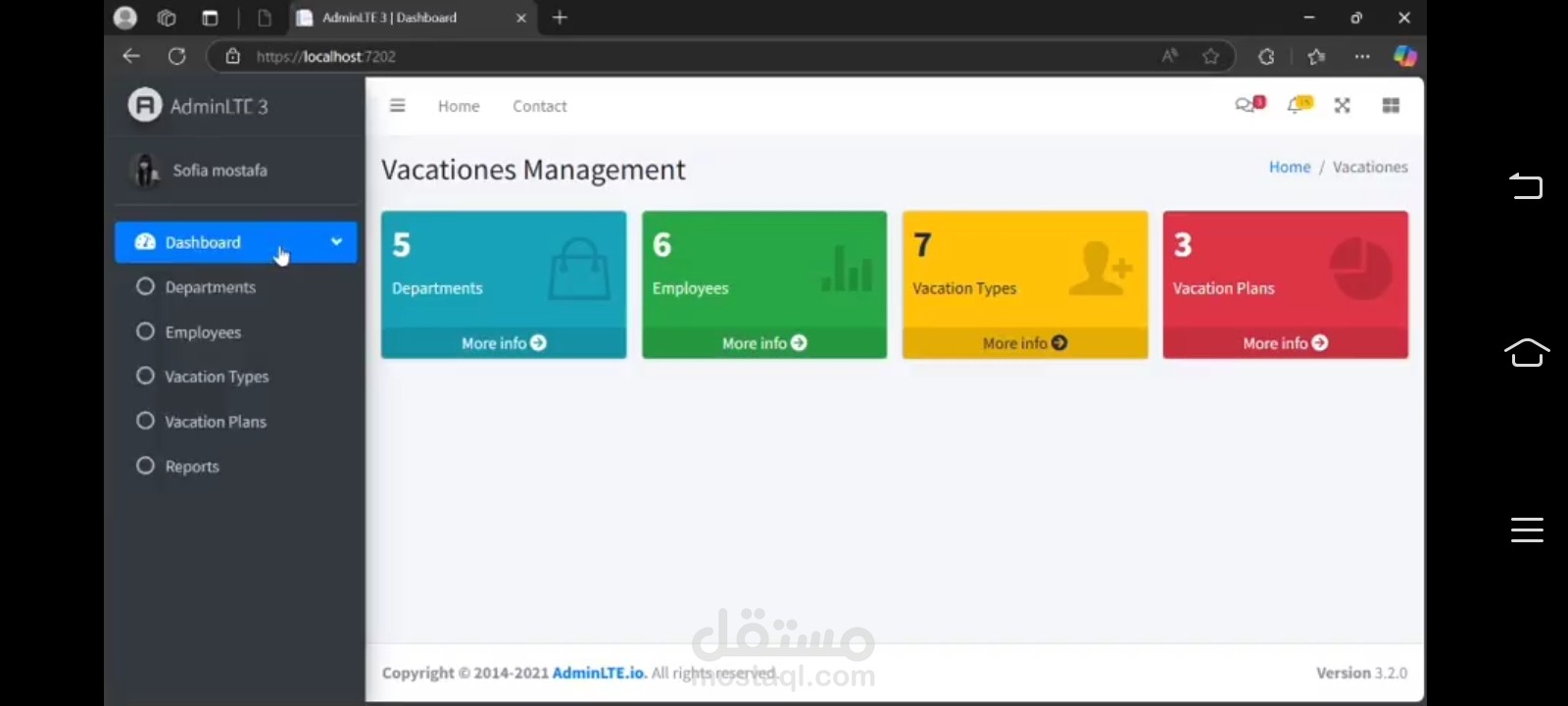Collapse the Dashboard menu chevron
1568x706 pixels.
click(x=336, y=242)
